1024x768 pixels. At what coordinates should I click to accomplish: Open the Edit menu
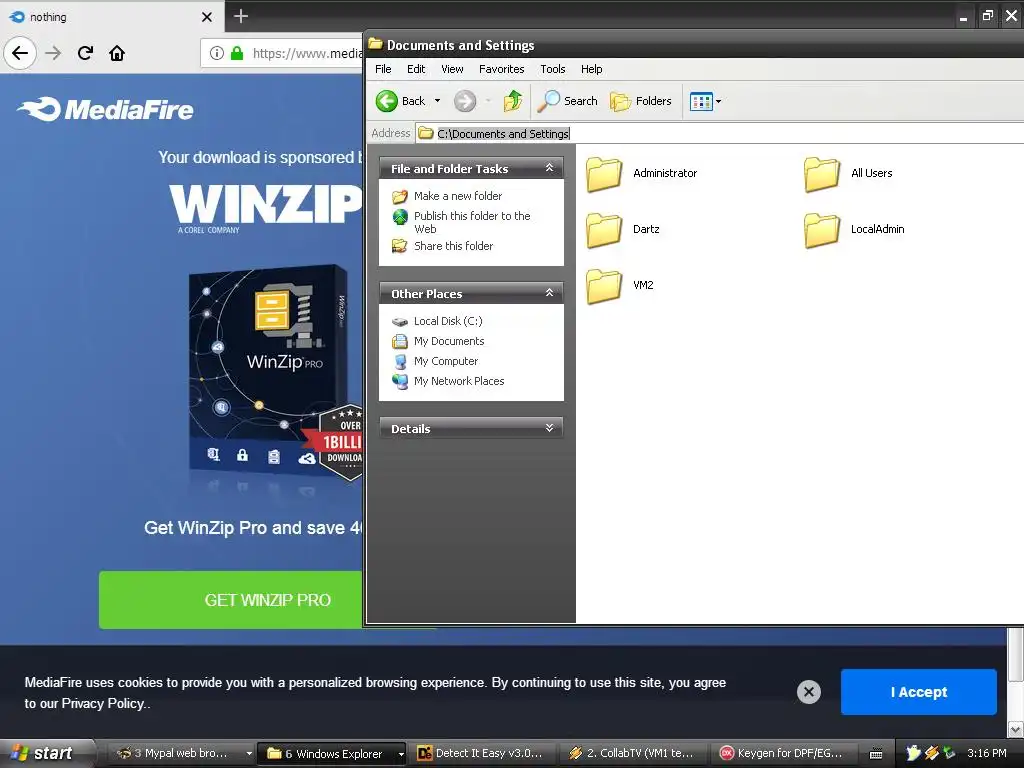[x=416, y=69]
